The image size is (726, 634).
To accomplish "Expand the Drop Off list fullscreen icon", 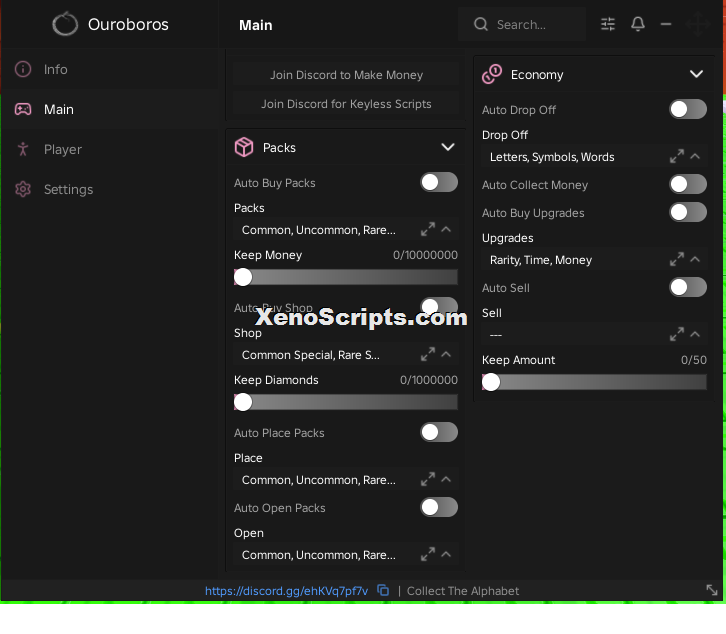I will (676, 157).
